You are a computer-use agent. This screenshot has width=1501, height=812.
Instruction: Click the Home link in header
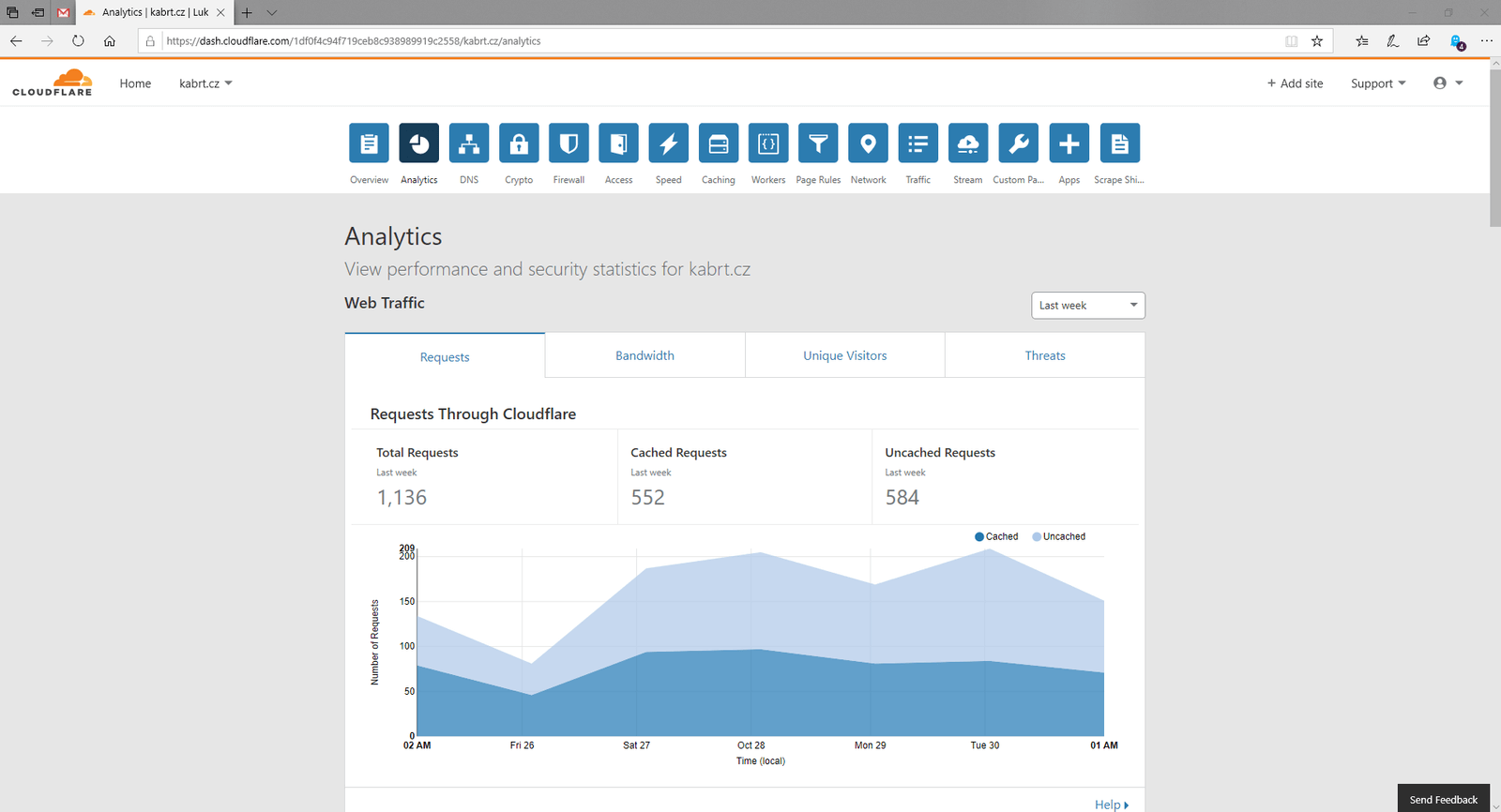coord(135,83)
